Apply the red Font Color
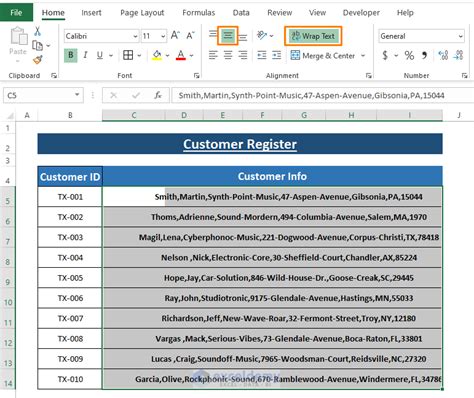Screen dimensions: 474x398 click(x=181, y=55)
